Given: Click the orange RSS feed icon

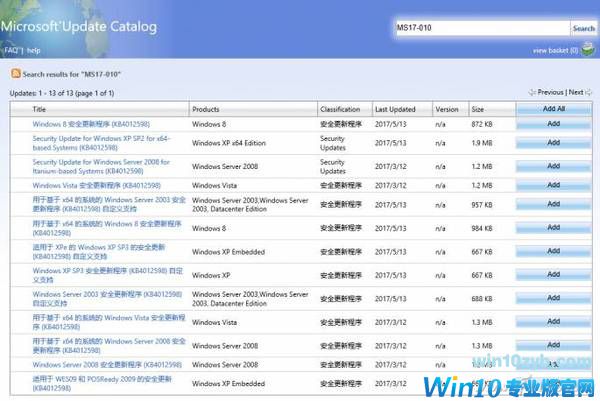Looking at the screenshot, I should click(16, 74).
